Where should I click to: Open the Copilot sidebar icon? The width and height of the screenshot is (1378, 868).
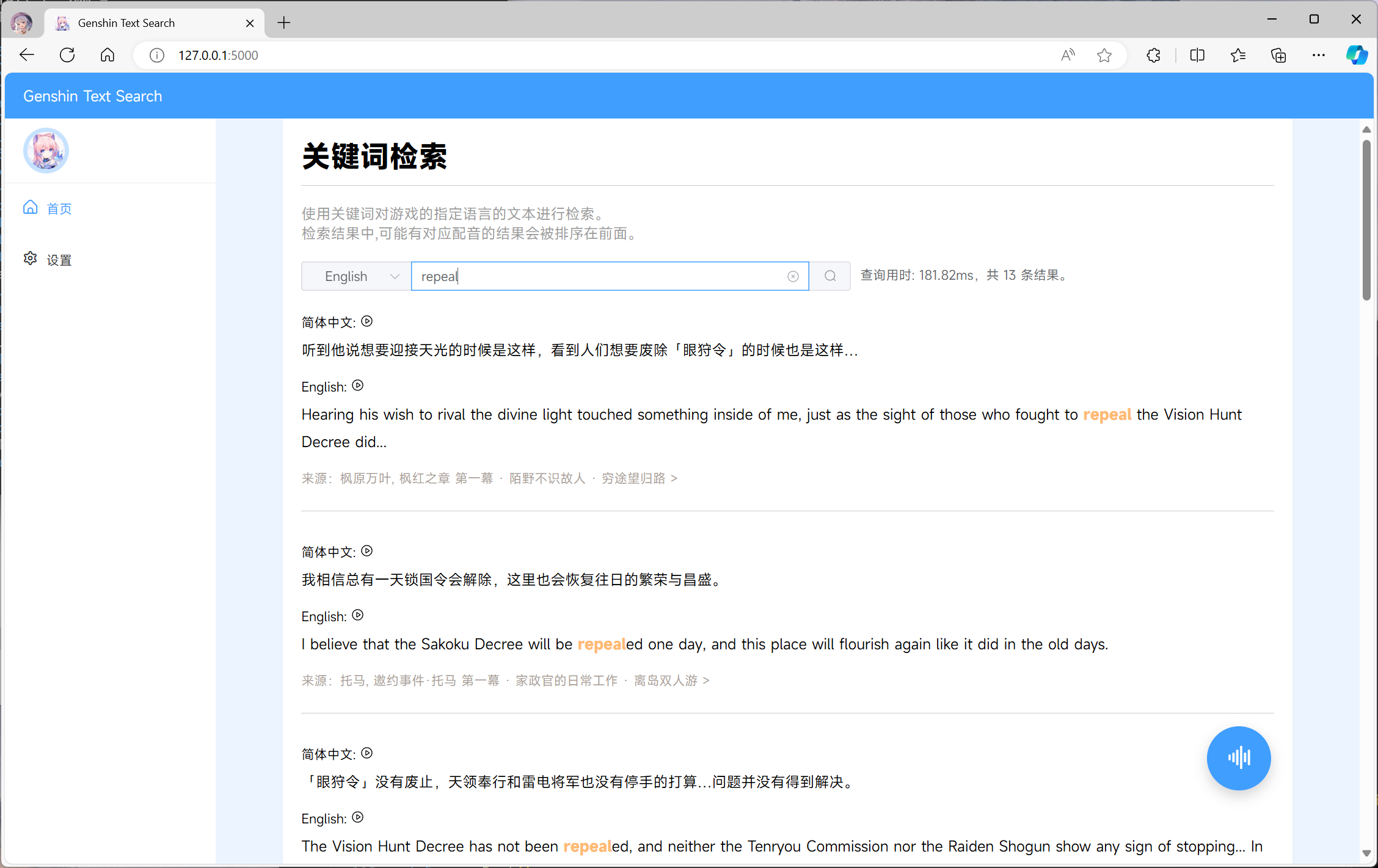pyautogui.click(x=1357, y=56)
